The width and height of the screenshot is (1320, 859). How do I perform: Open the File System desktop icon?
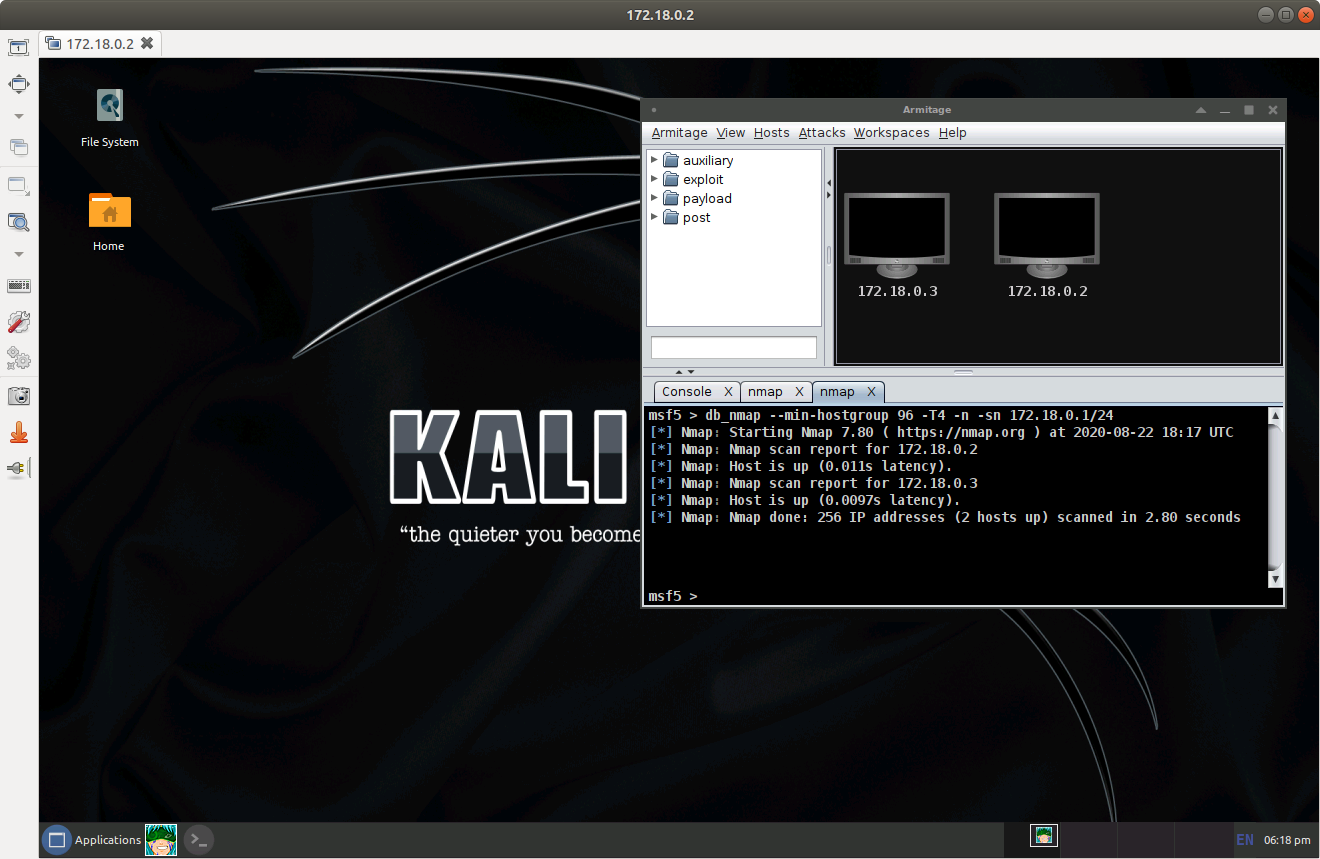coord(110,118)
